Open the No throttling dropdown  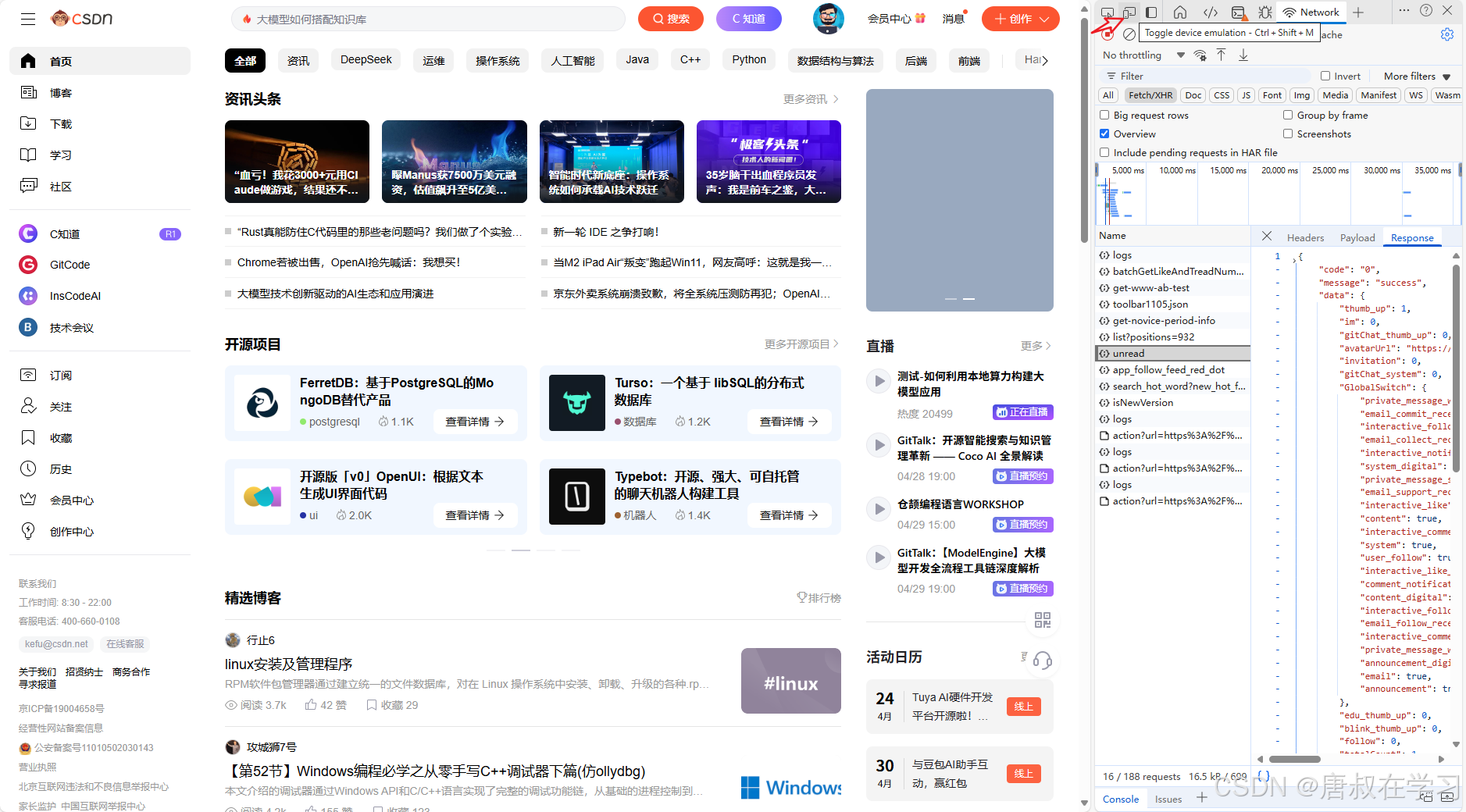click(1143, 55)
